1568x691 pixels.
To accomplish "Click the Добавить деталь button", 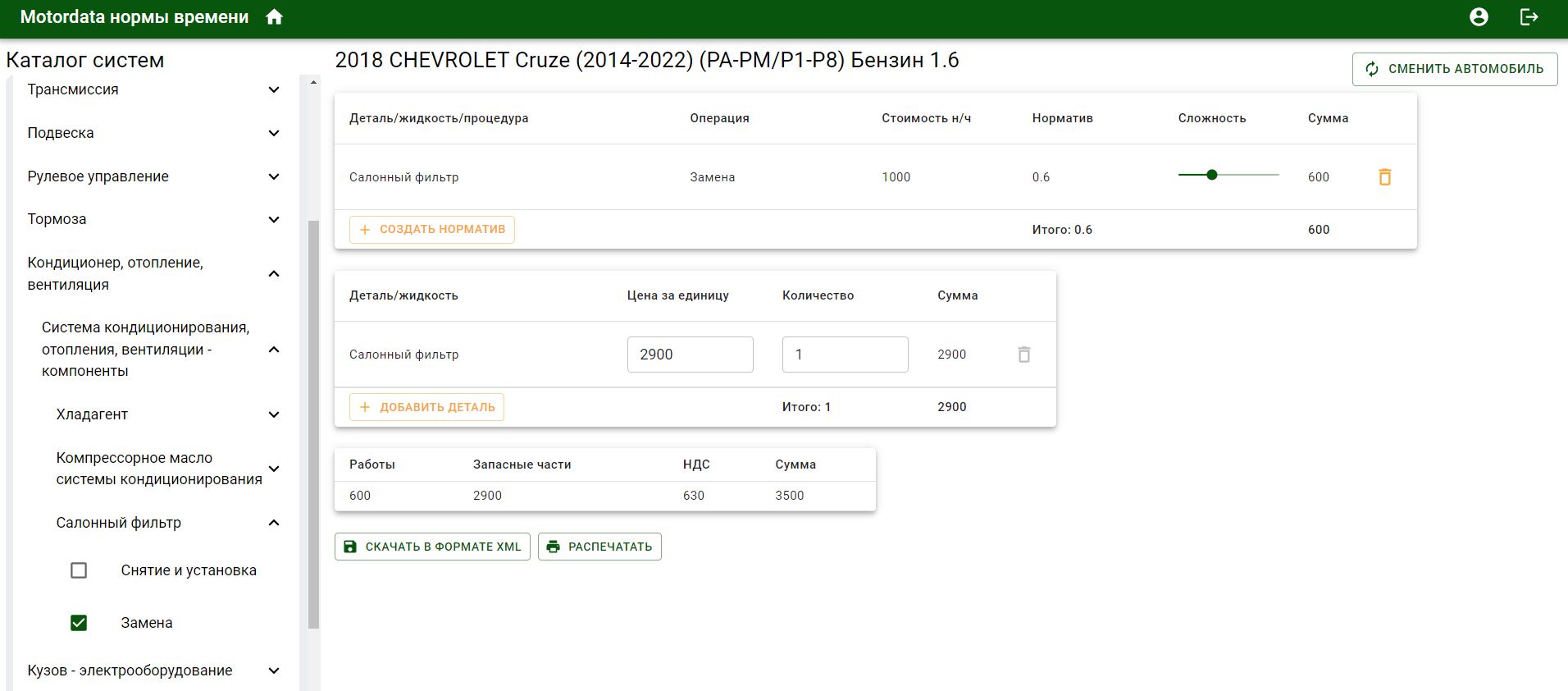I will [426, 407].
